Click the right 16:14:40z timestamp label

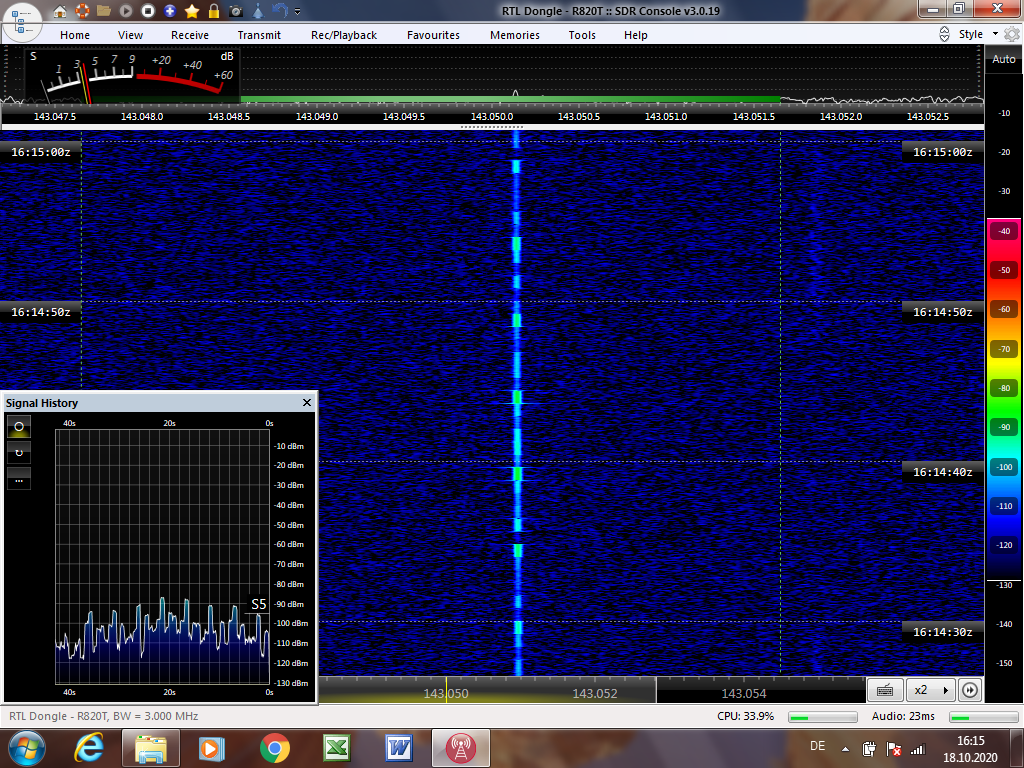coord(942,472)
